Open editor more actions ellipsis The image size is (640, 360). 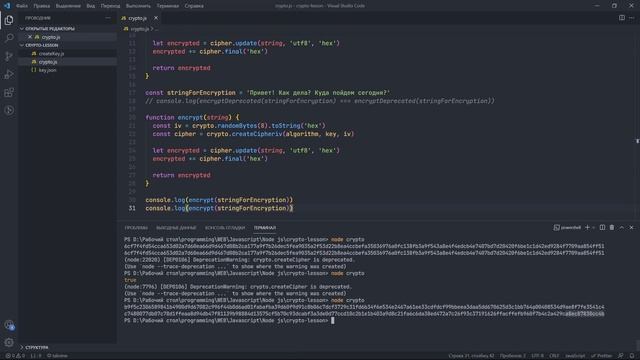click(x=632, y=18)
